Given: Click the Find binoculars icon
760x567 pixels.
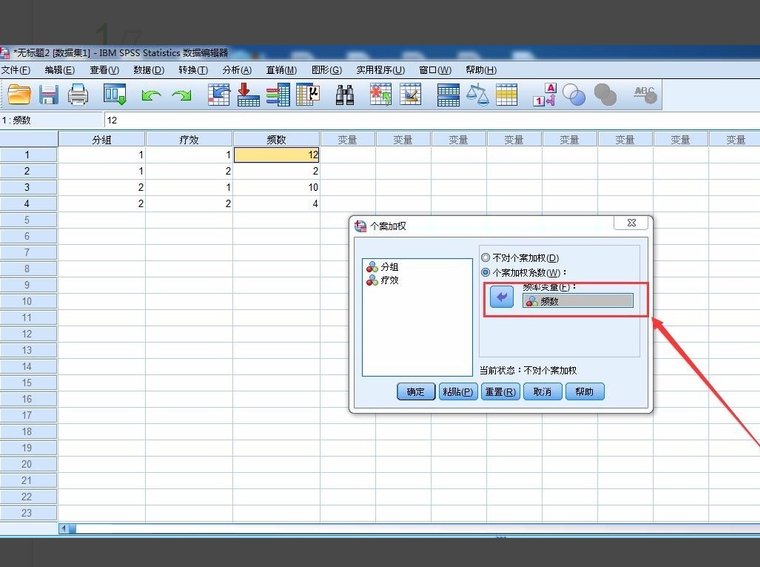Looking at the screenshot, I should (345, 95).
